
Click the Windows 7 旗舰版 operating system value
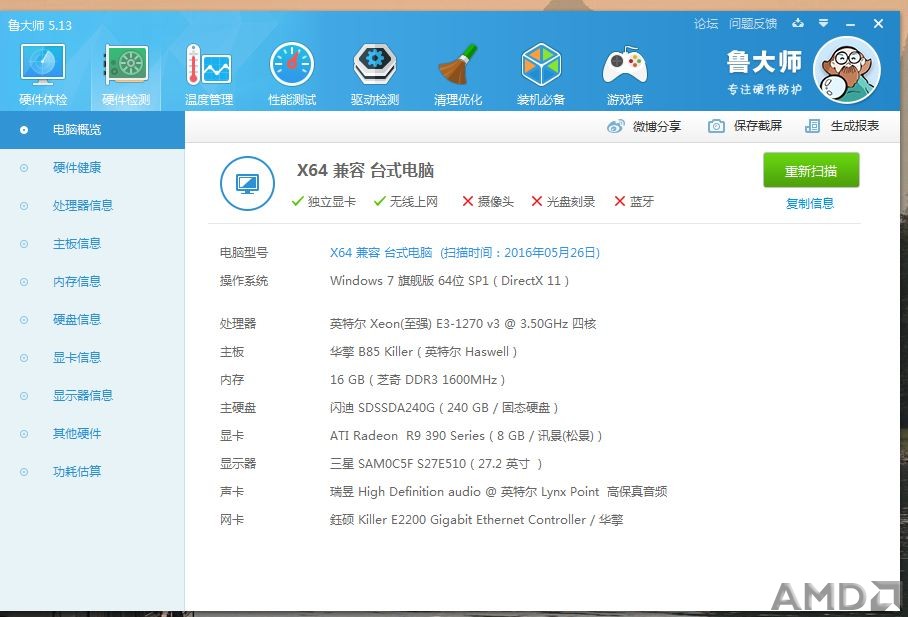point(449,281)
